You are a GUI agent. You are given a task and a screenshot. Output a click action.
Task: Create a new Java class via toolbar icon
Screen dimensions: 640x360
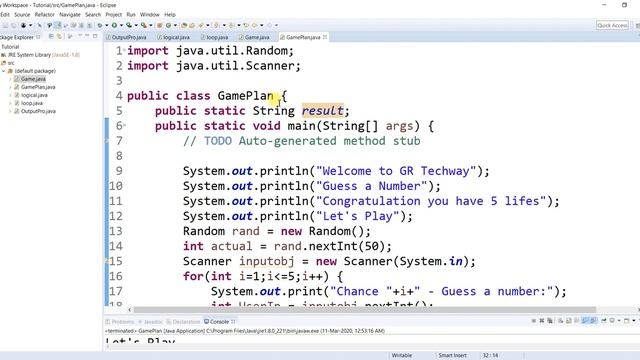169,25
